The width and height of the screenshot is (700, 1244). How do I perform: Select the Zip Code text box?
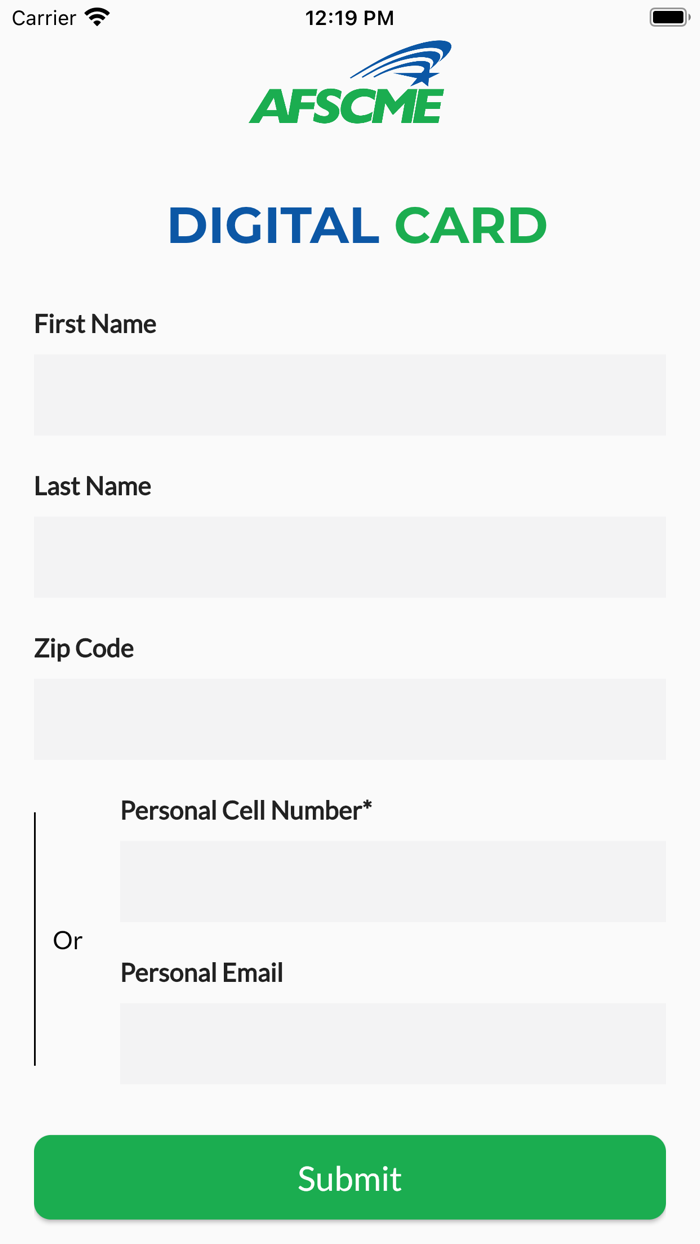[350, 719]
